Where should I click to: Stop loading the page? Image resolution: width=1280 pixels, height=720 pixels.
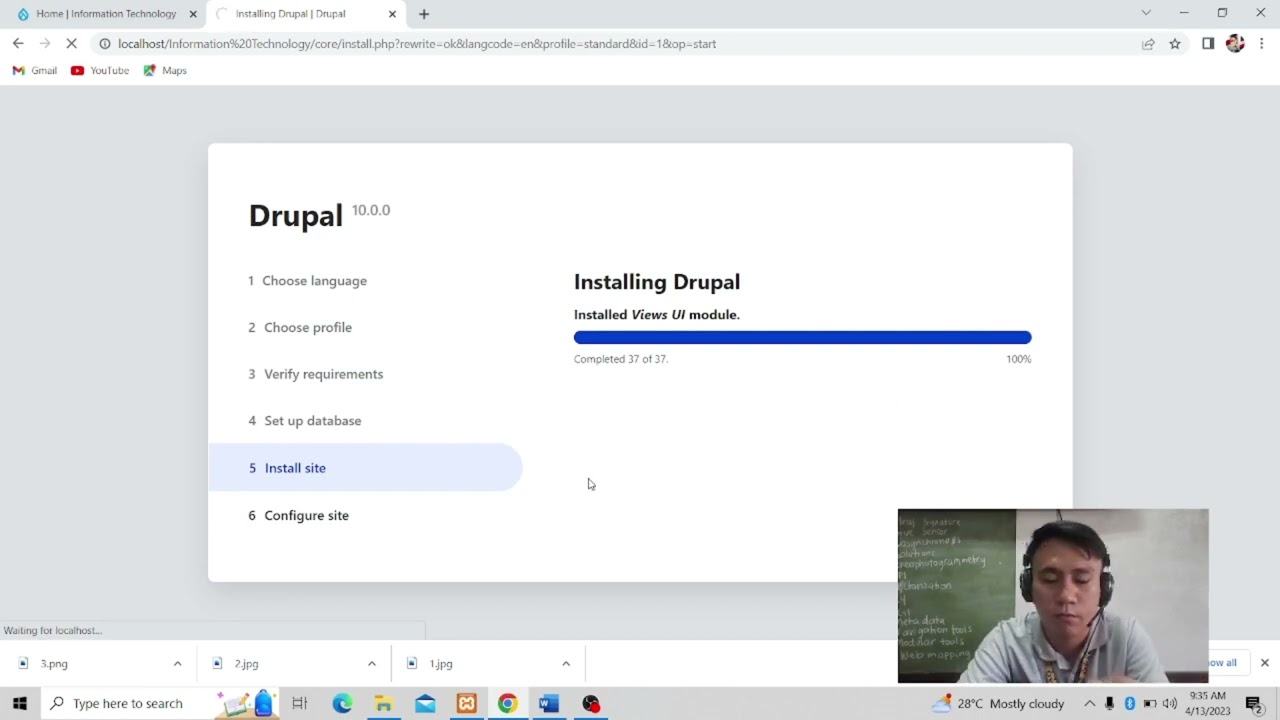71,43
